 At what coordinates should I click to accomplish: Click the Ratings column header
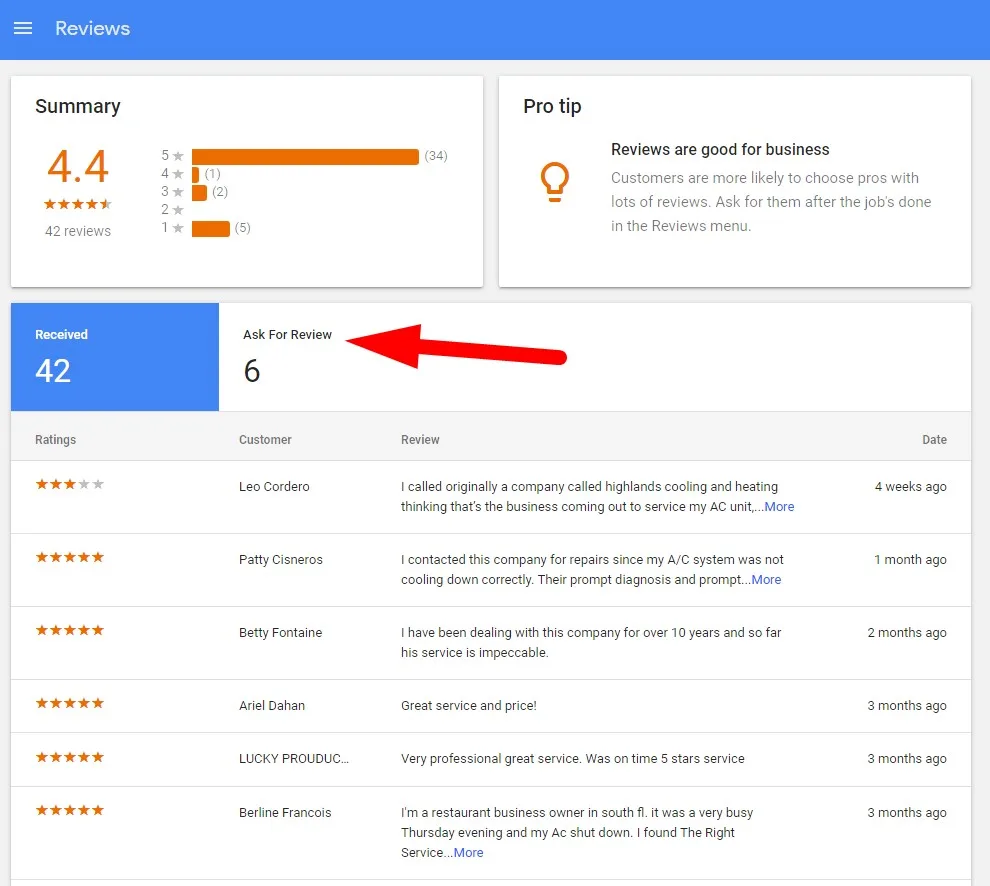55,439
